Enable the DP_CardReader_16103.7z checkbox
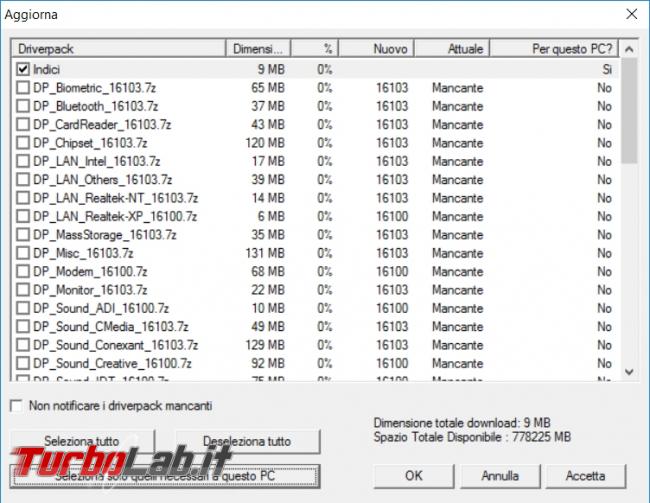 pyautogui.click(x=23, y=124)
